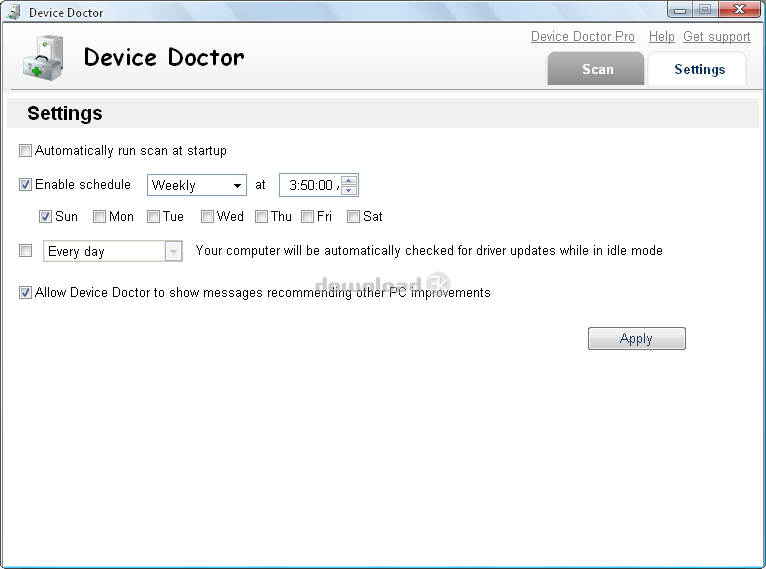766x569 pixels.
Task: Click the Apply button
Action: pyautogui.click(x=637, y=338)
